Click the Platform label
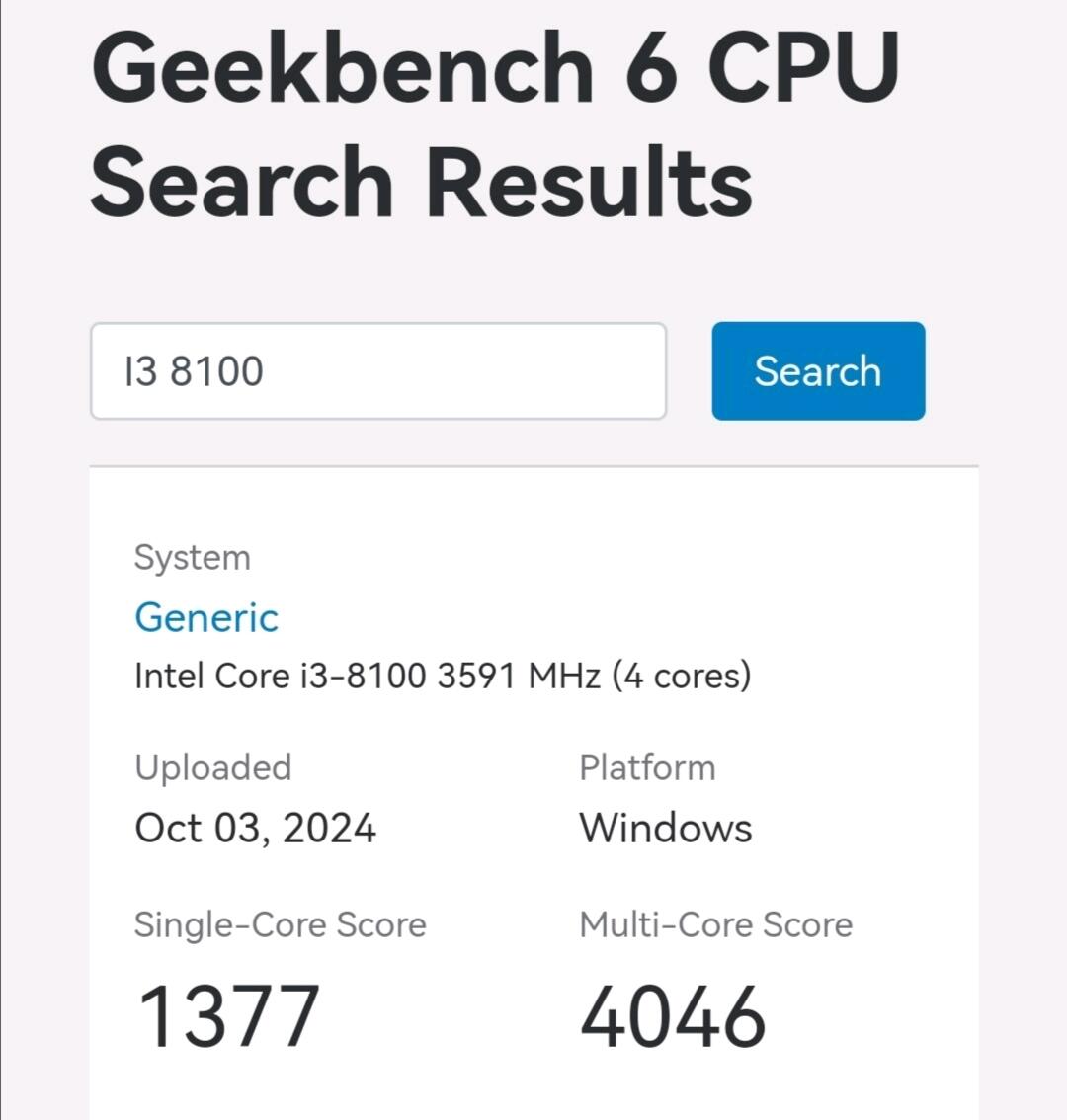The height and width of the screenshot is (1120, 1067). pyautogui.click(x=647, y=767)
